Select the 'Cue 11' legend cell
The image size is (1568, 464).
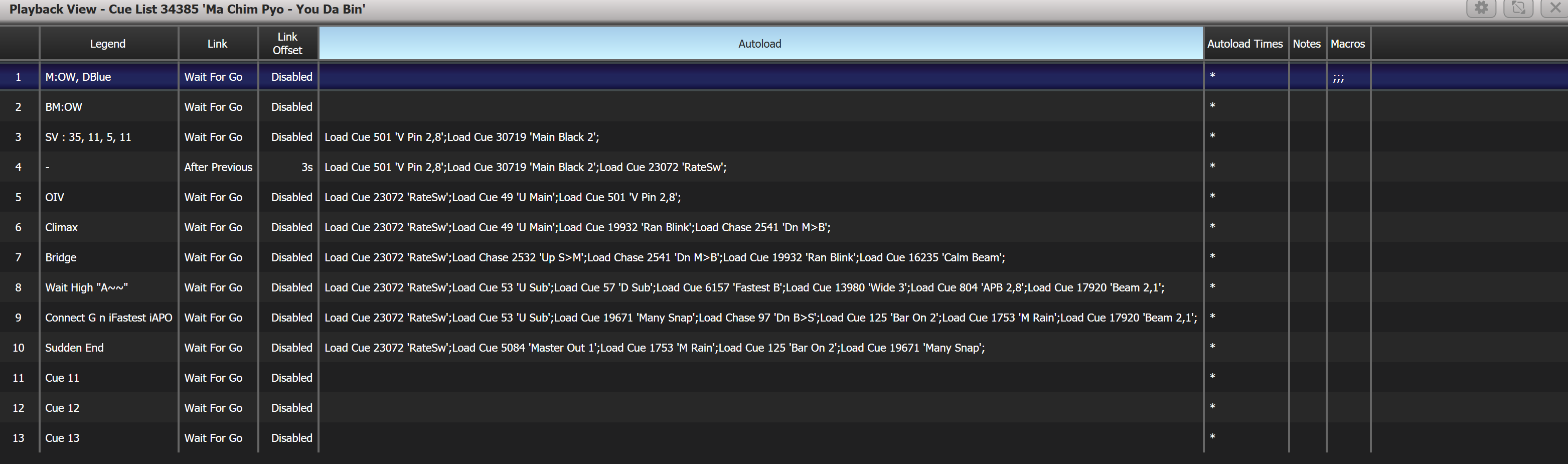pyautogui.click(x=108, y=378)
